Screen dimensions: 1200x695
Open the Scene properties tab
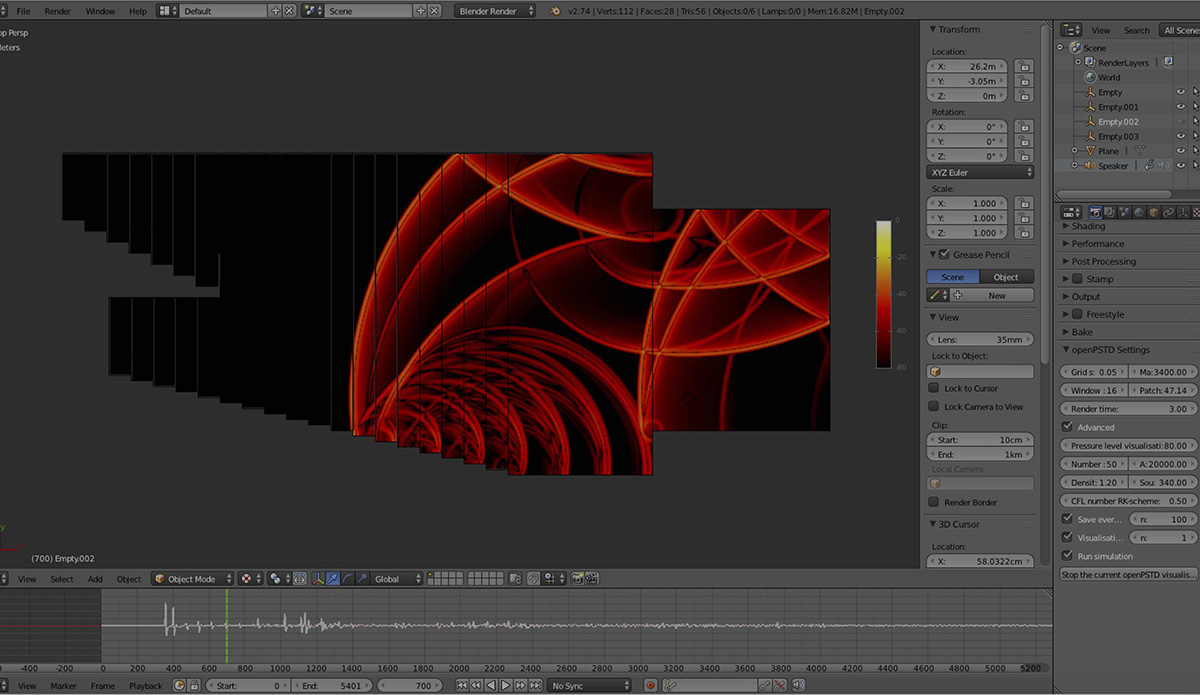tap(1124, 212)
